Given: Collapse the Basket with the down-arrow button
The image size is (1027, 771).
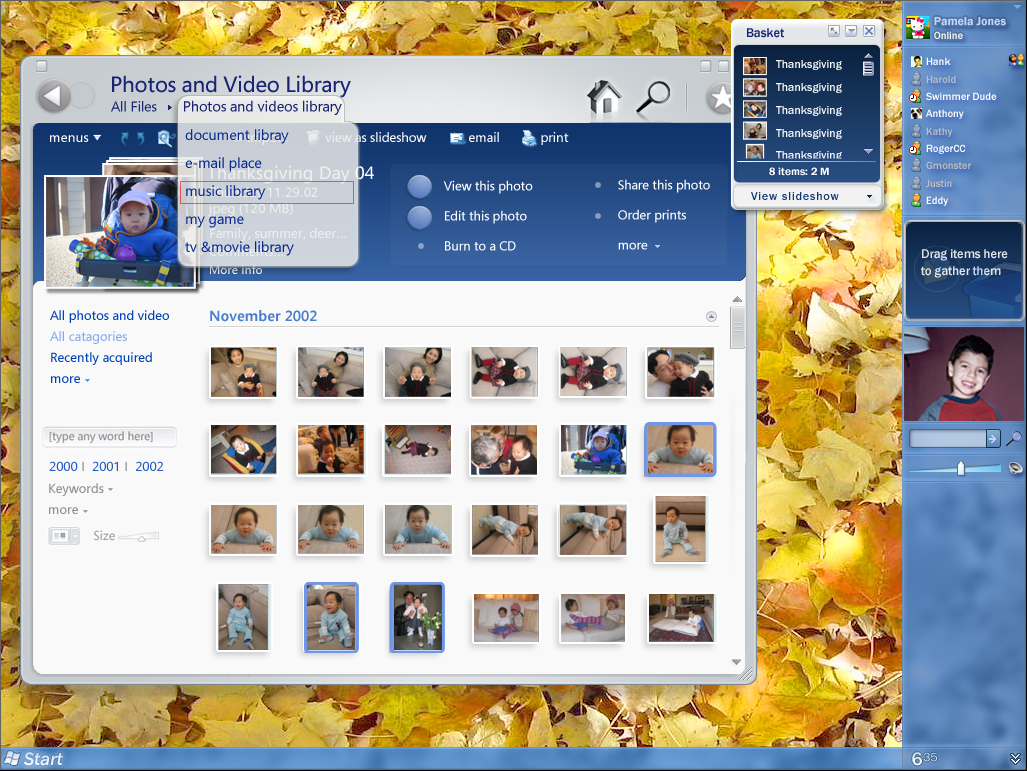Looking at the screenshot, I should point(851,31).
